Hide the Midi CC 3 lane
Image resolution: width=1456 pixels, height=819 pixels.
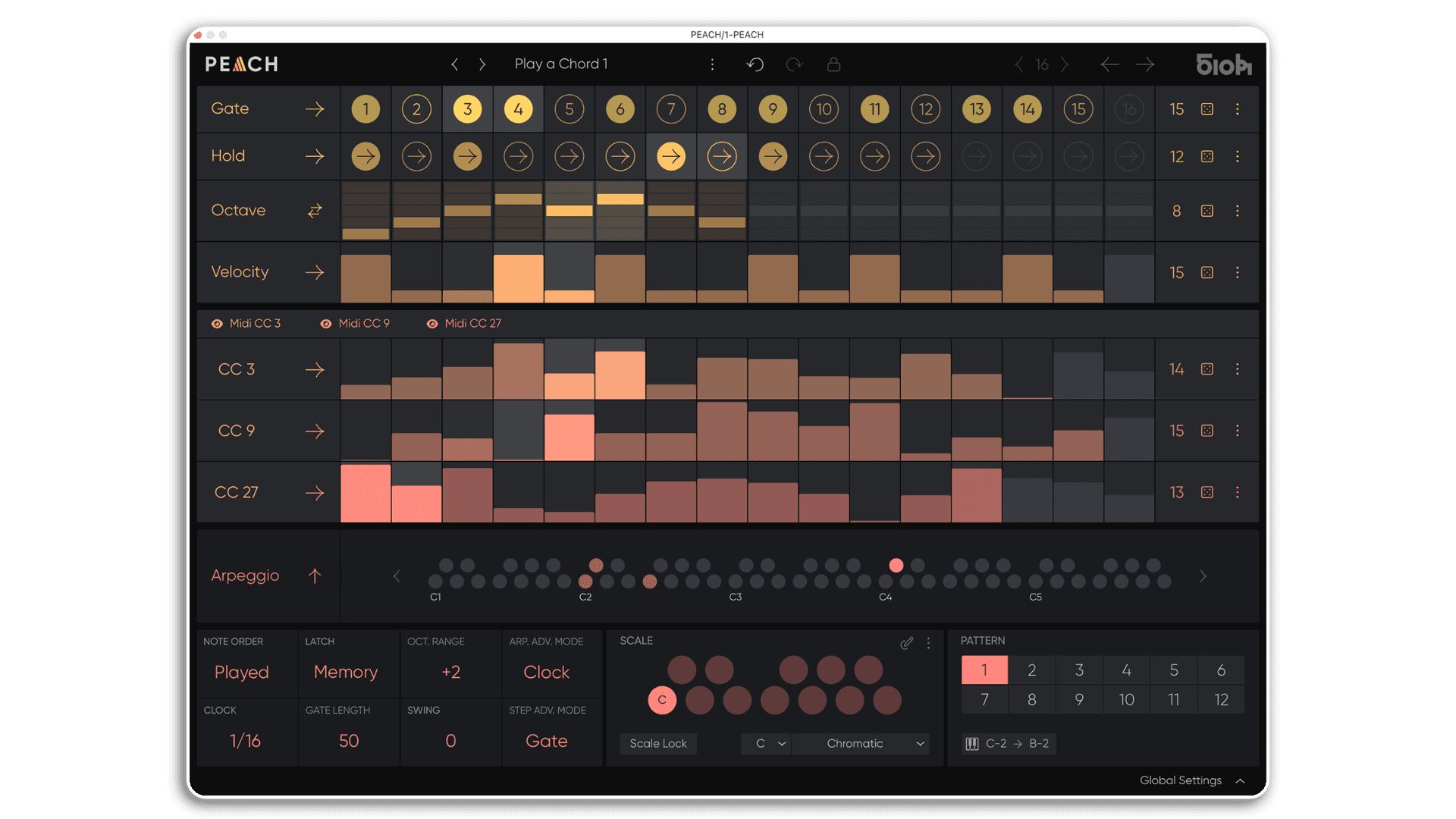click(217, 324)
